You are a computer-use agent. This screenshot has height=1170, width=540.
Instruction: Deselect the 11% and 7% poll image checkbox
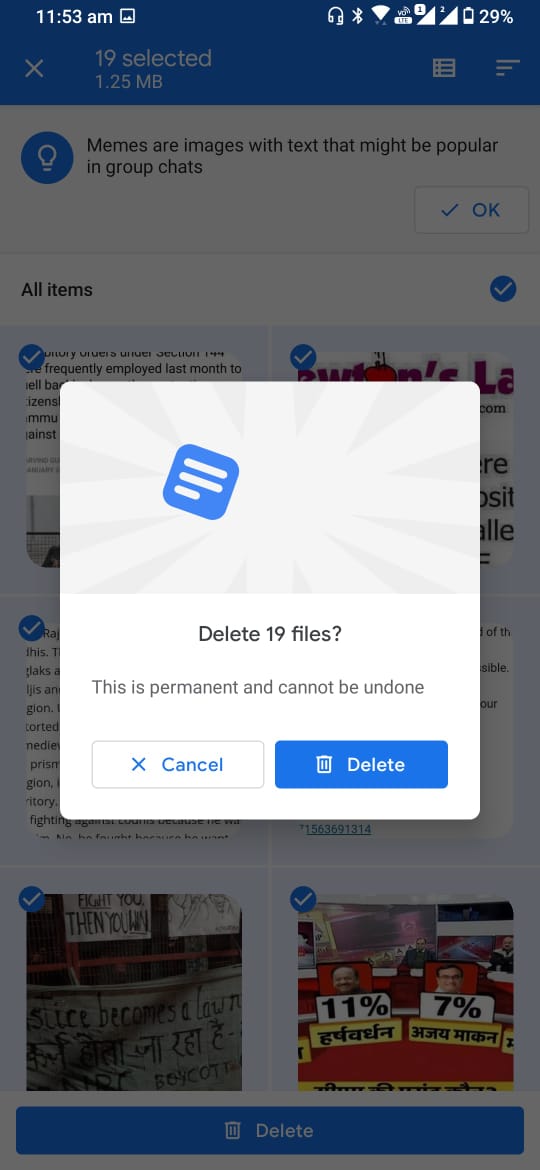coord(303,899)
